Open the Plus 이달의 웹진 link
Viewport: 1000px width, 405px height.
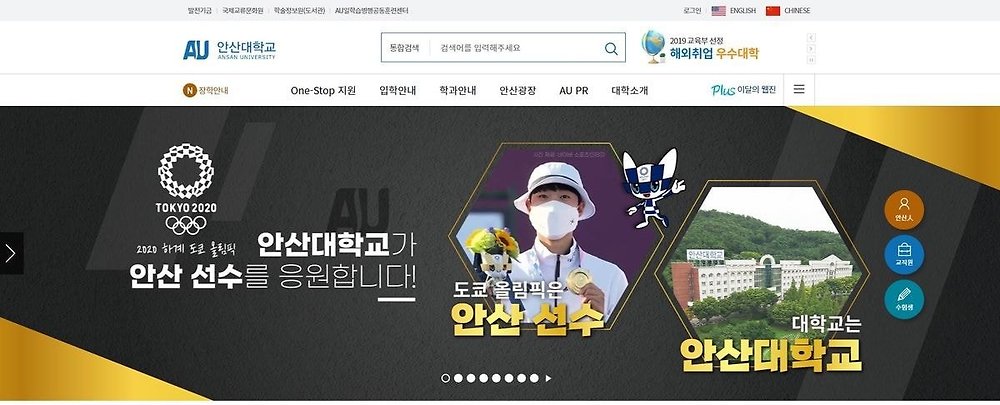coord(744,90)
